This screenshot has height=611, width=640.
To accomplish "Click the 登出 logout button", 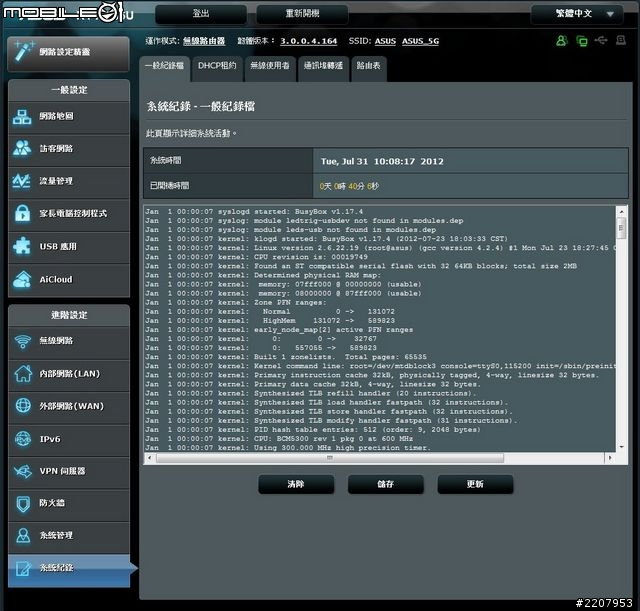I will coord(201,14).
